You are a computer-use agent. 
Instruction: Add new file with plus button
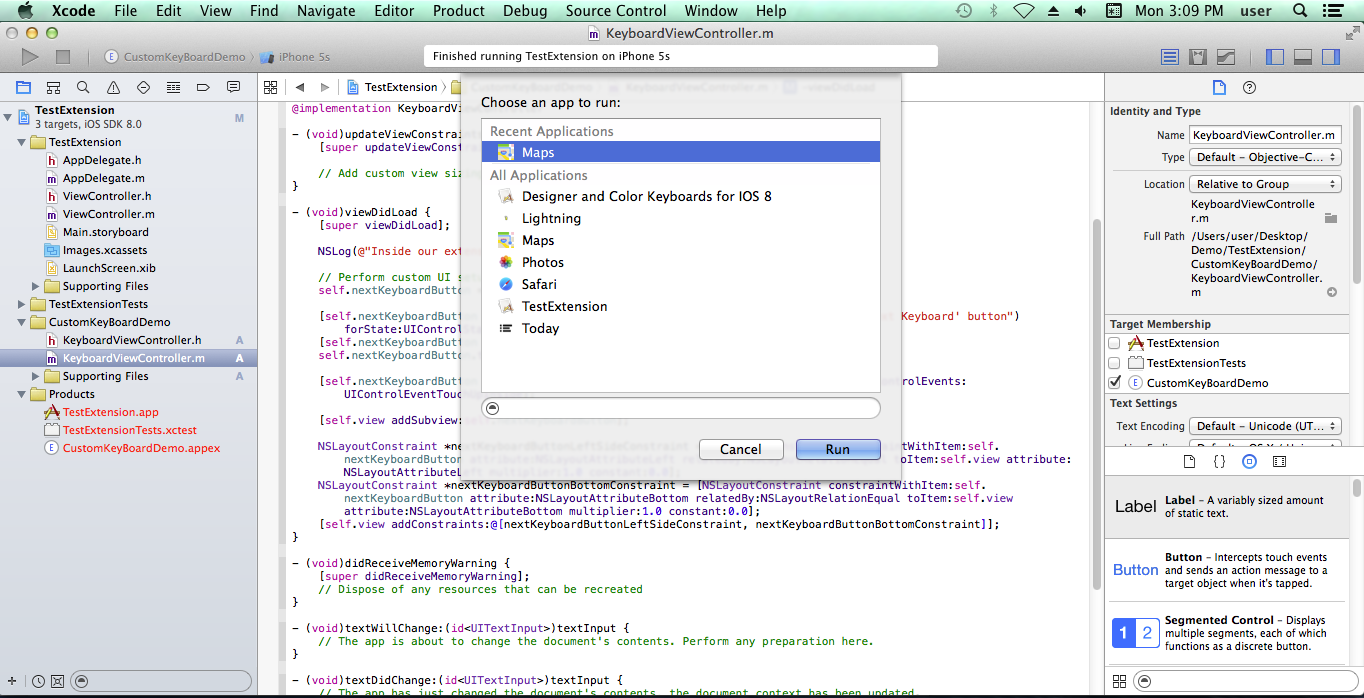coord(12,681)
